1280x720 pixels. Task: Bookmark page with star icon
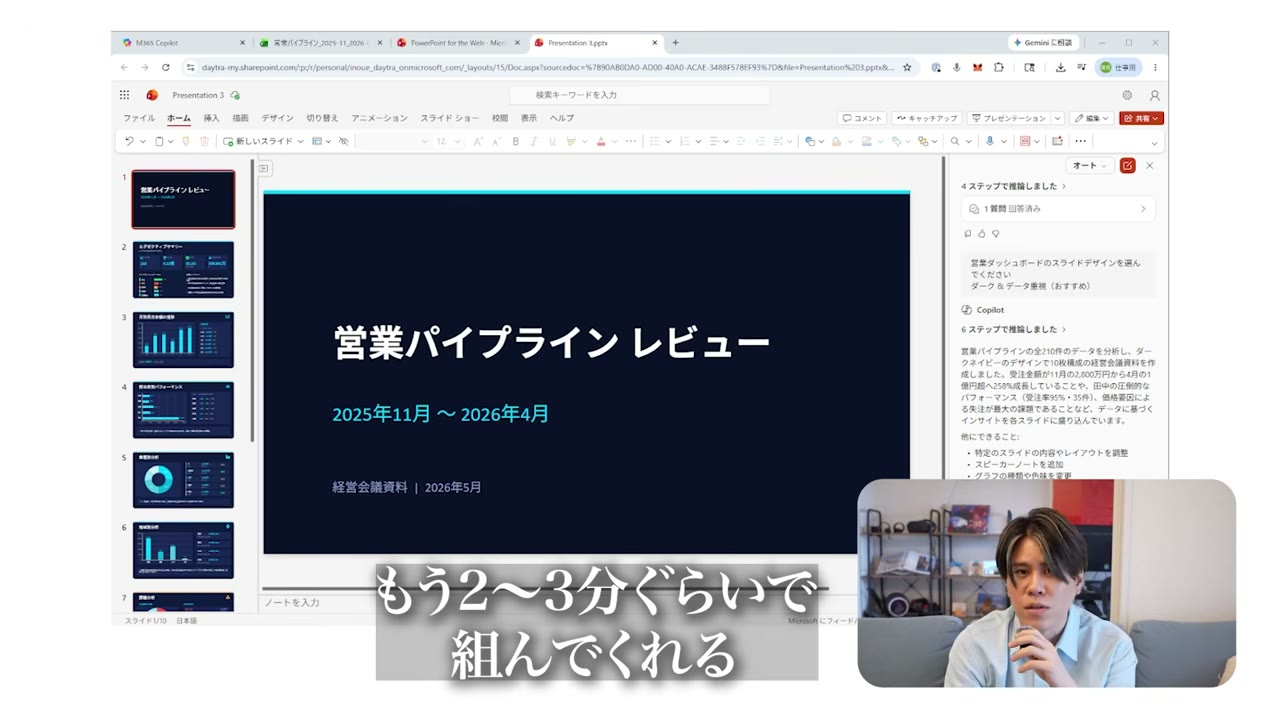tap(907, 68)
